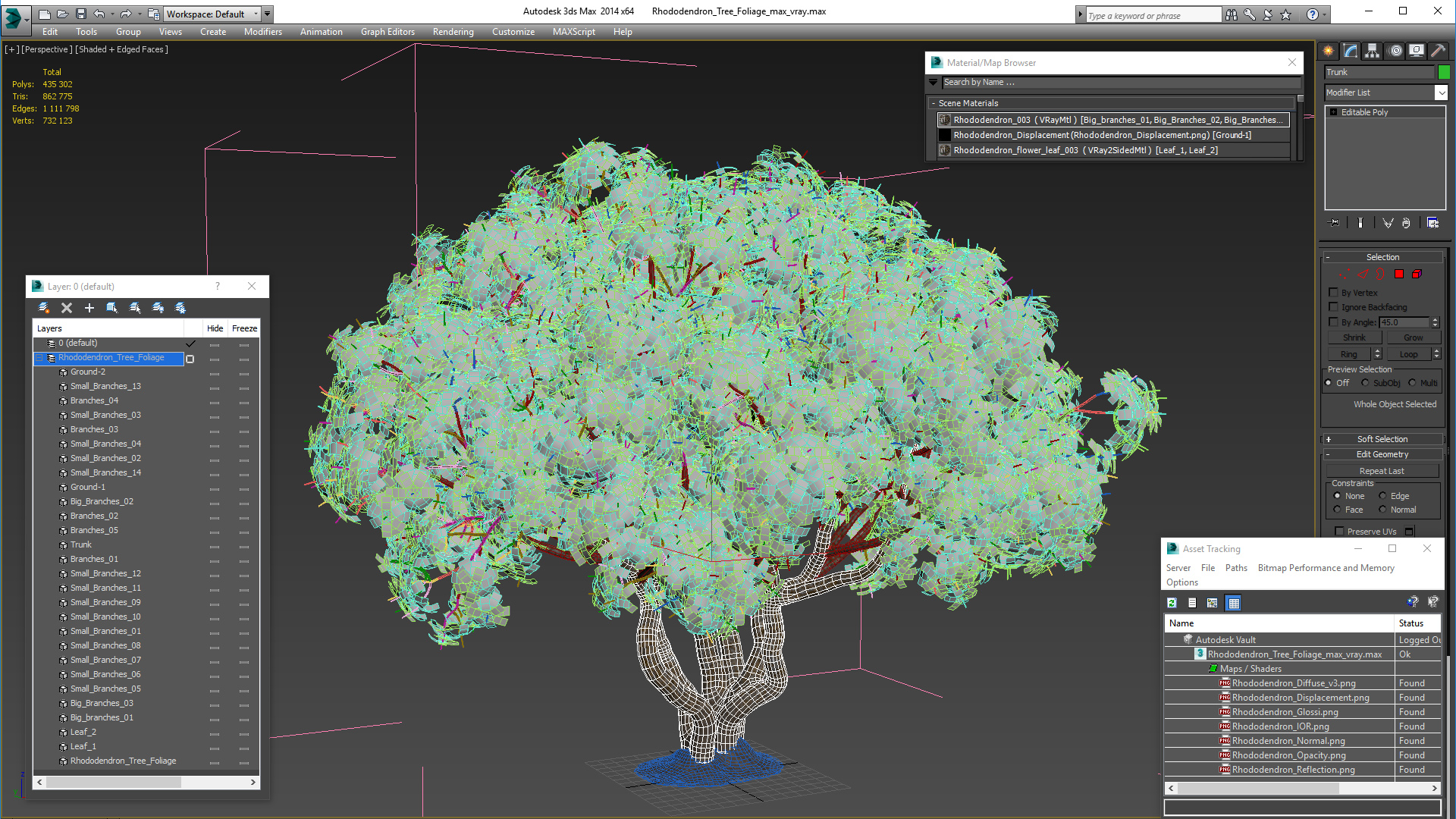Switch to the Utilities hammer tab

[x=1438, y=51]
